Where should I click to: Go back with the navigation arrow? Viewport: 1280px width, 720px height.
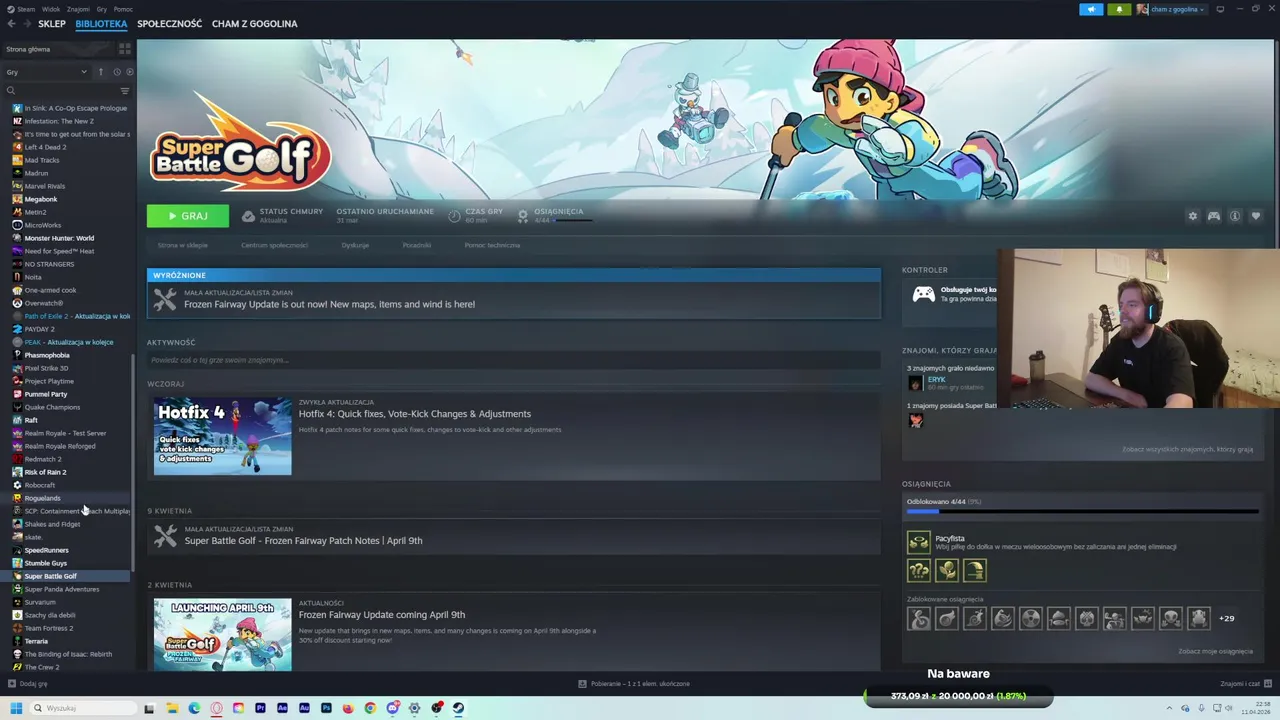(x=11, y=24)
